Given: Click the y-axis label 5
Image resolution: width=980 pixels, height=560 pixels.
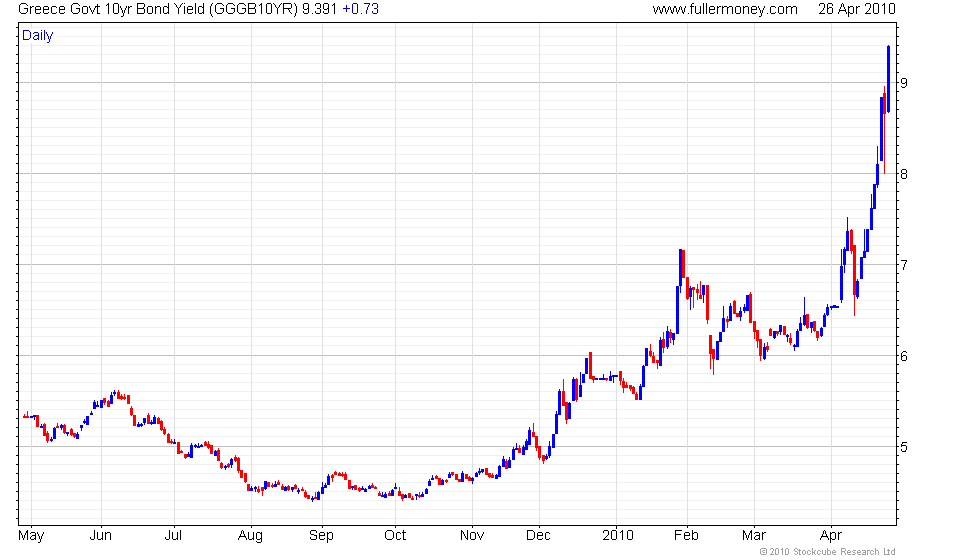Looking at the screenshot, I should point(904,447).
